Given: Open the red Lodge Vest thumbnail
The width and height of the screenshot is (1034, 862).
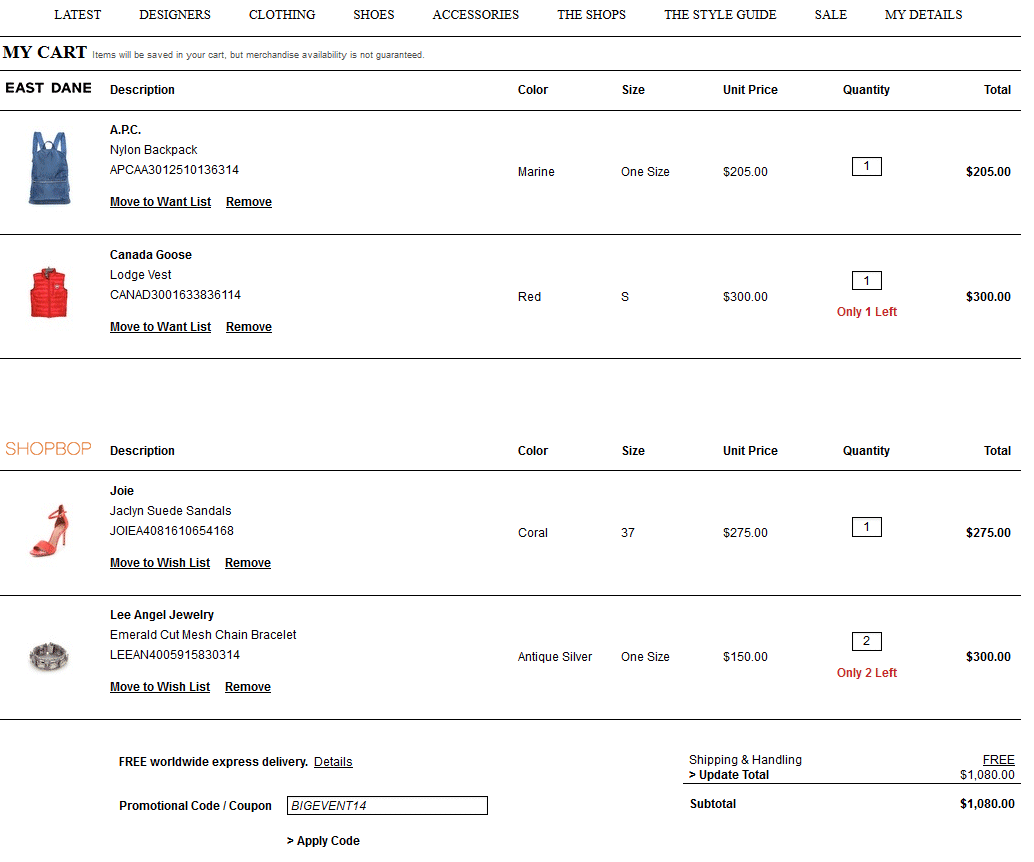Looking at the screenshot, I should coord(49,293).
